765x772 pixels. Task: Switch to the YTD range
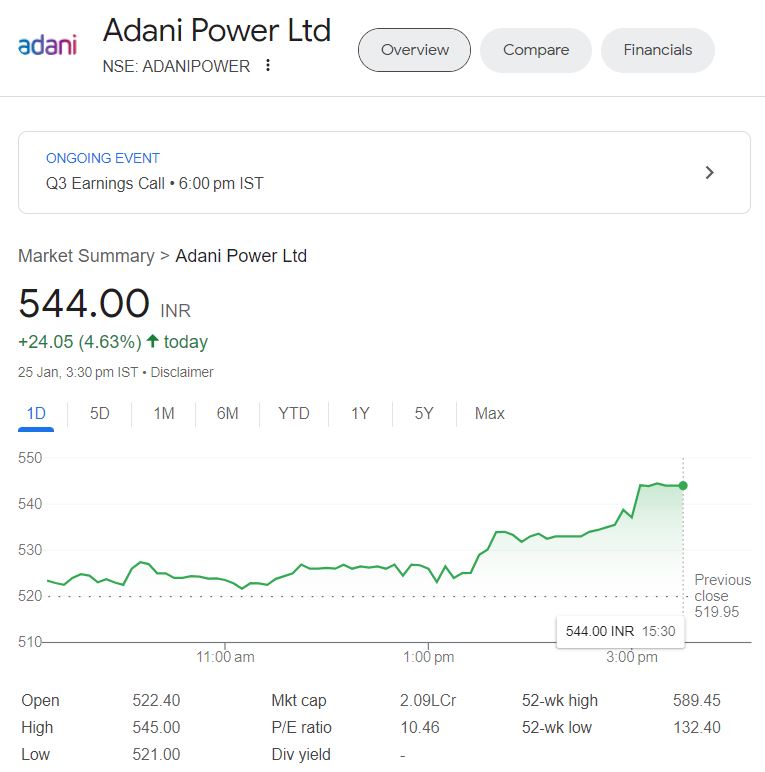point(294,413)
